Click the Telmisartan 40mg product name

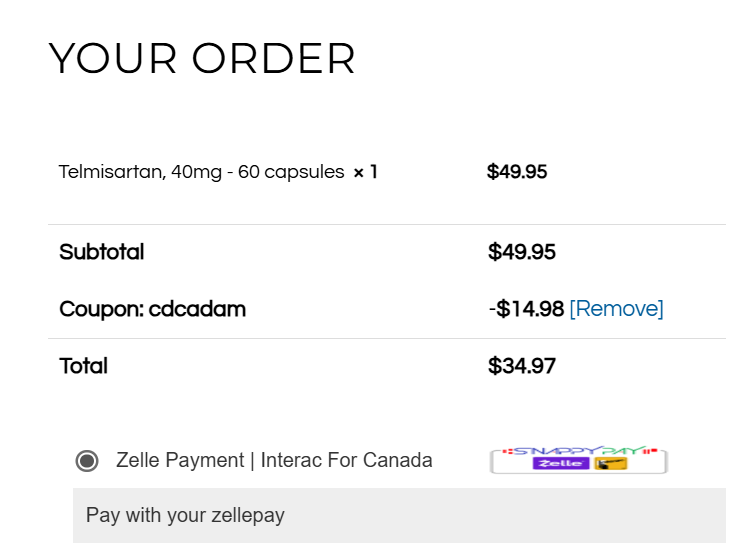pos(201,172)
